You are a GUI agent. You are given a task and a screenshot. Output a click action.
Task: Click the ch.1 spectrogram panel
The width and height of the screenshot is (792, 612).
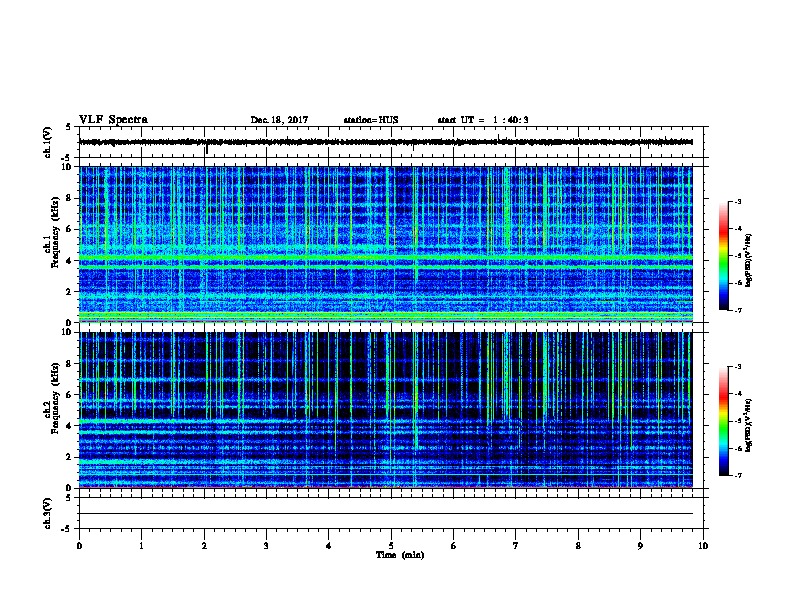click(x=386, y=244)
